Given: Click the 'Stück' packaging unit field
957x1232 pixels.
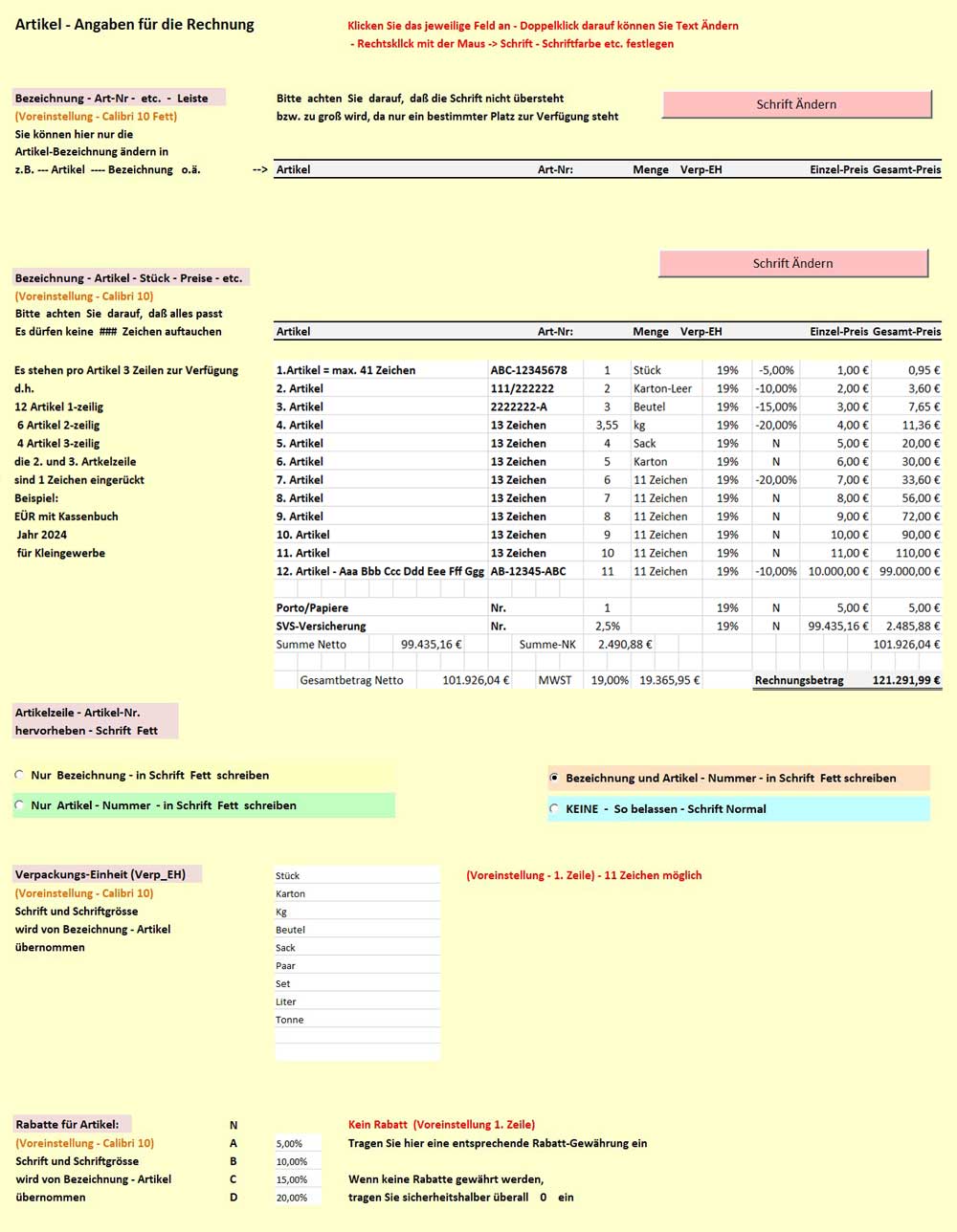Looking at the screenshot, I should 356,875.
